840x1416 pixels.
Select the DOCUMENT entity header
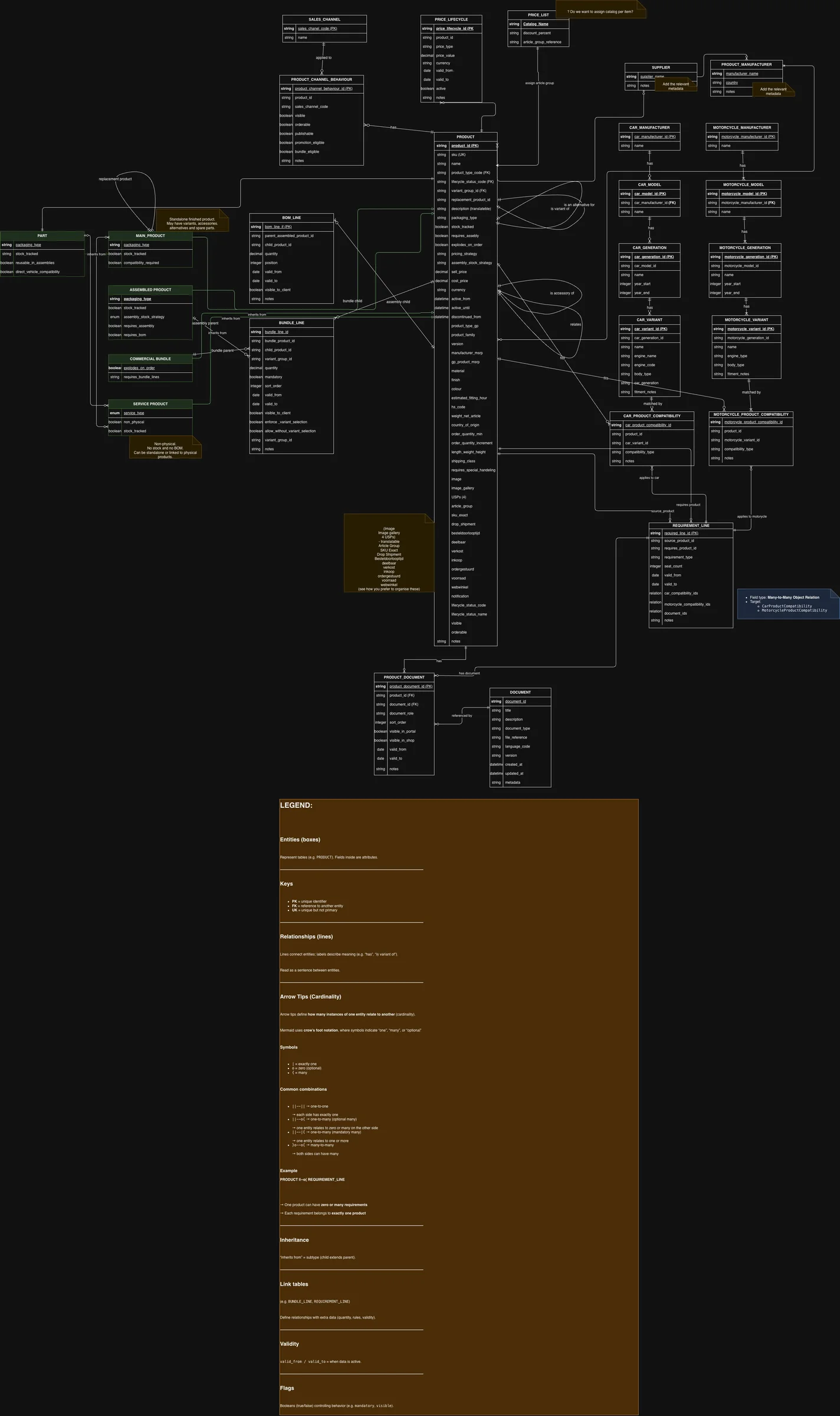coord(520,693)
